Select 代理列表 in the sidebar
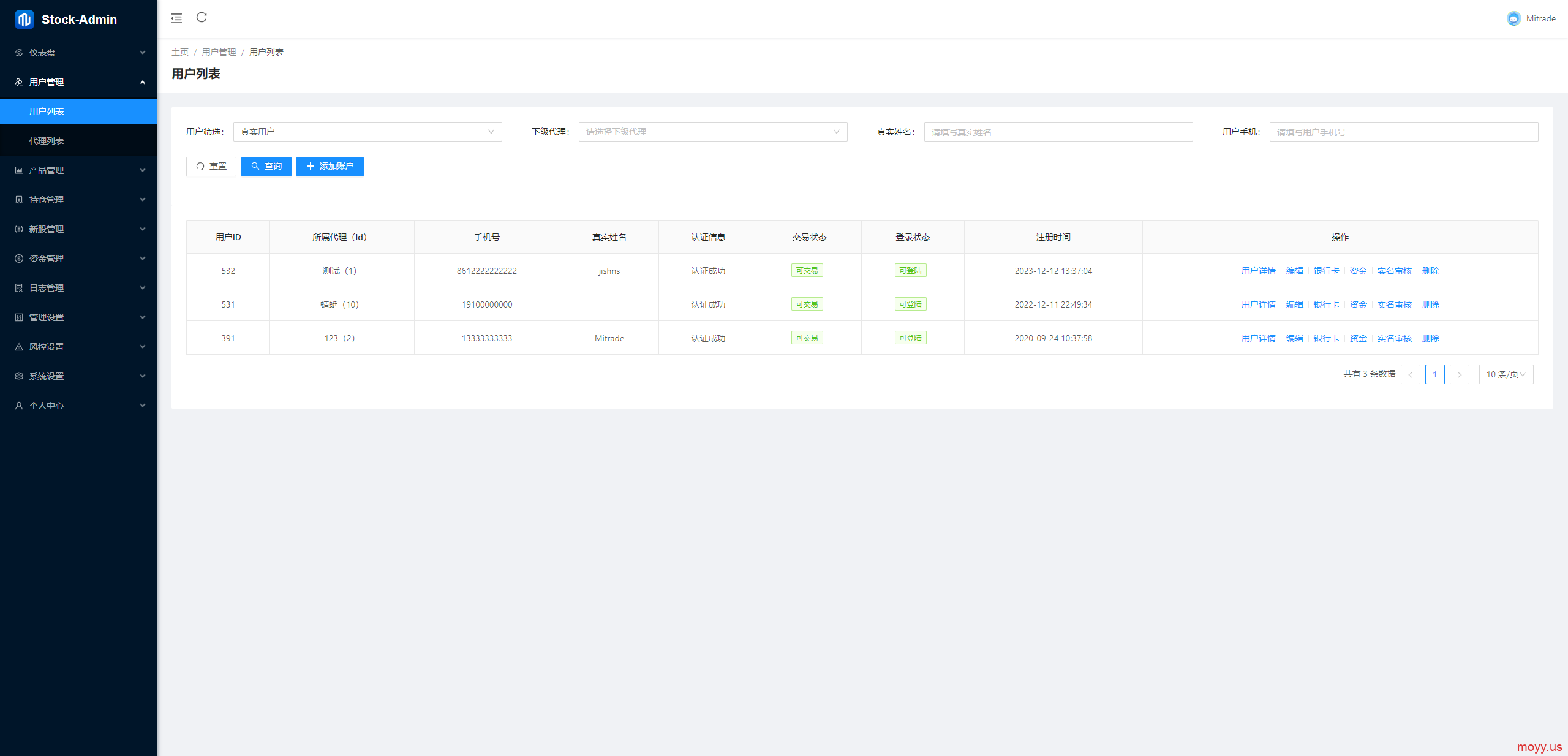This screenshot has width=1568, height=756. point(78,141)
